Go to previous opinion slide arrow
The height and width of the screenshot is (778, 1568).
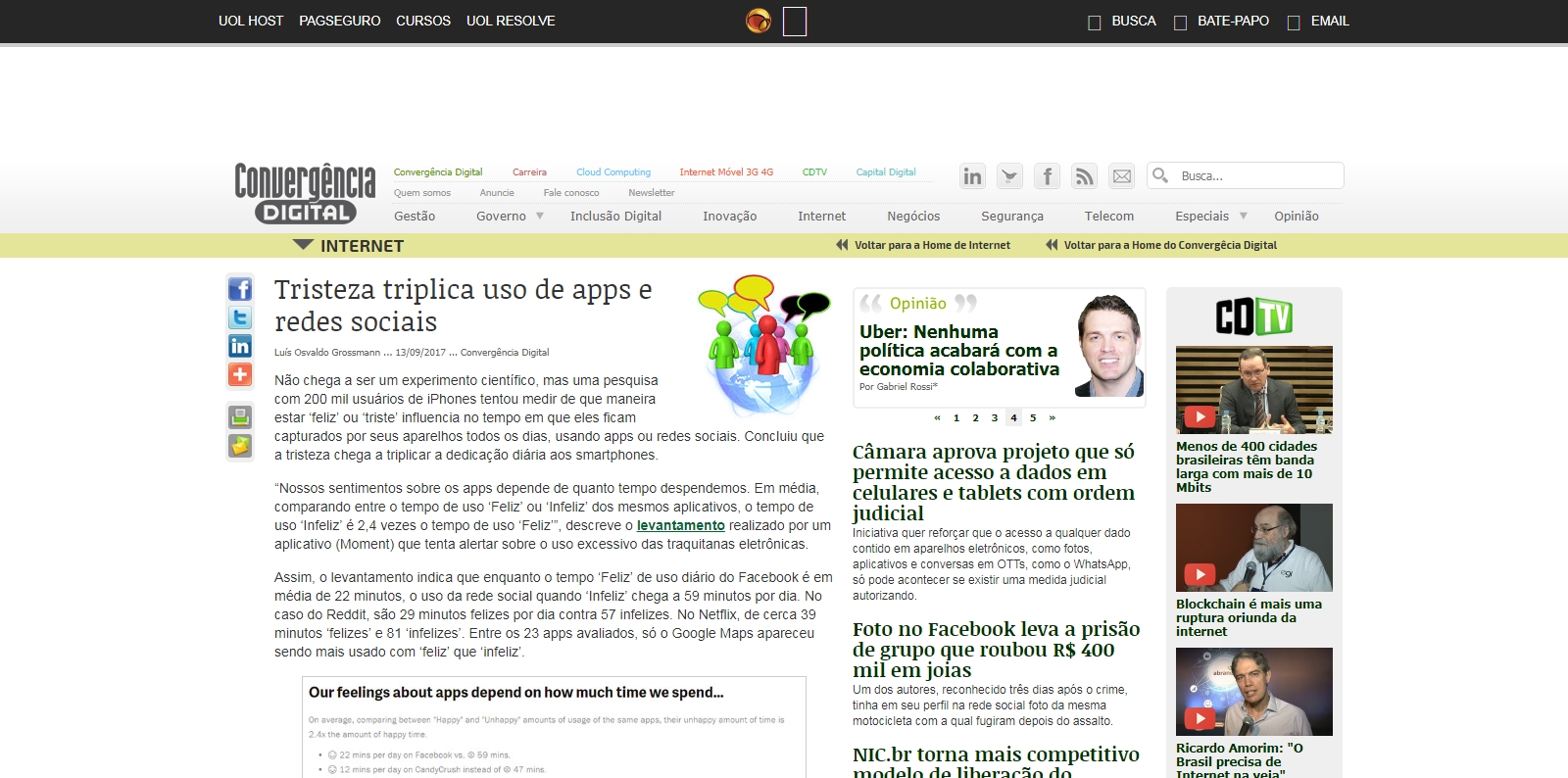tap(937, 417)
